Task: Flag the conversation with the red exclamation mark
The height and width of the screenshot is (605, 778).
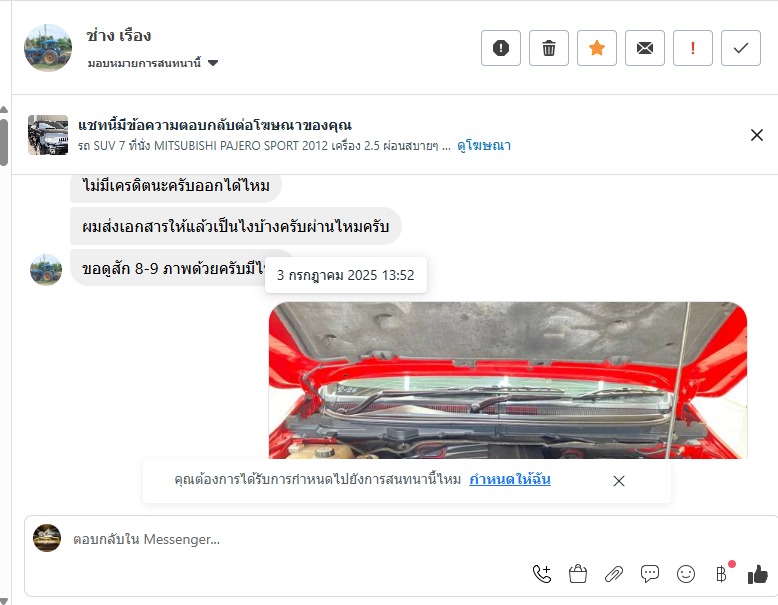Action: [693, 48]
